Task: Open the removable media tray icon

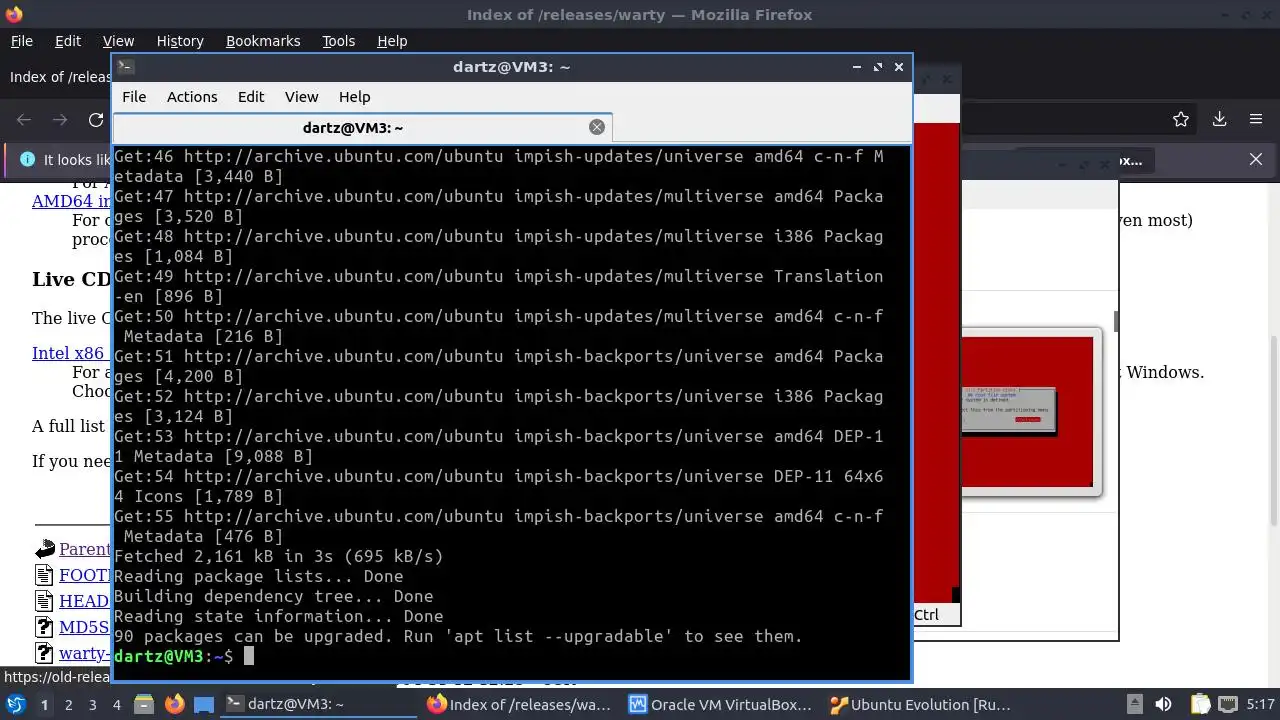Action: (x=1134, y=704)
